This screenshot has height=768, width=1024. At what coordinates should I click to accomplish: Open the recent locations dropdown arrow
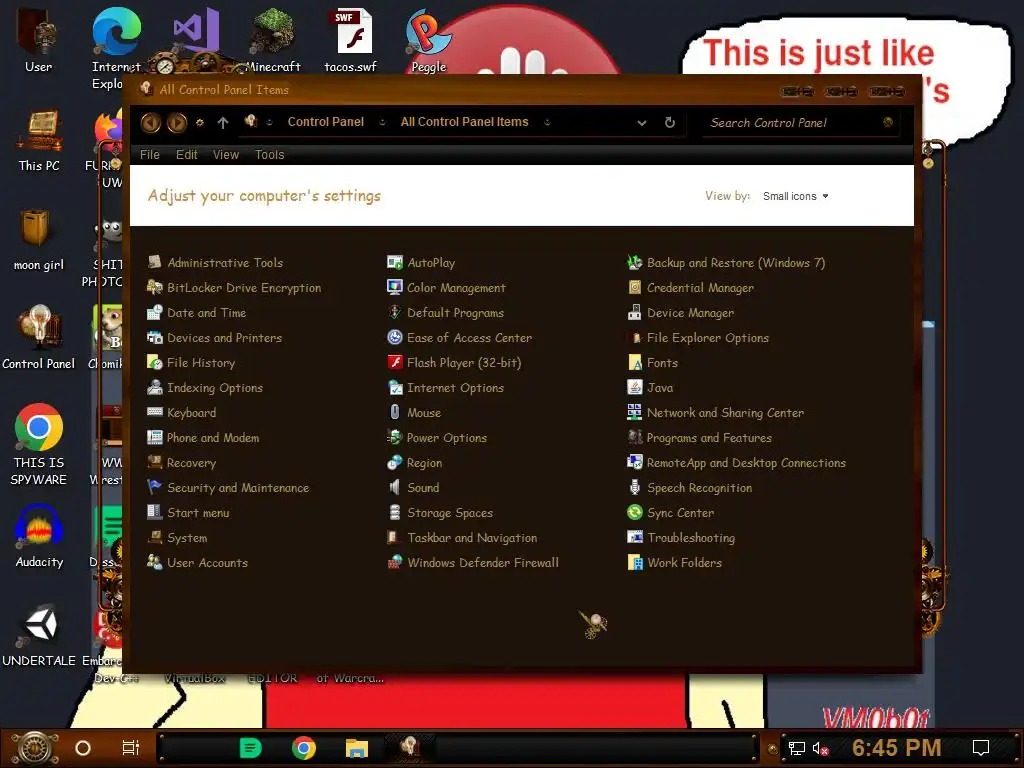(x=200, y=122)
